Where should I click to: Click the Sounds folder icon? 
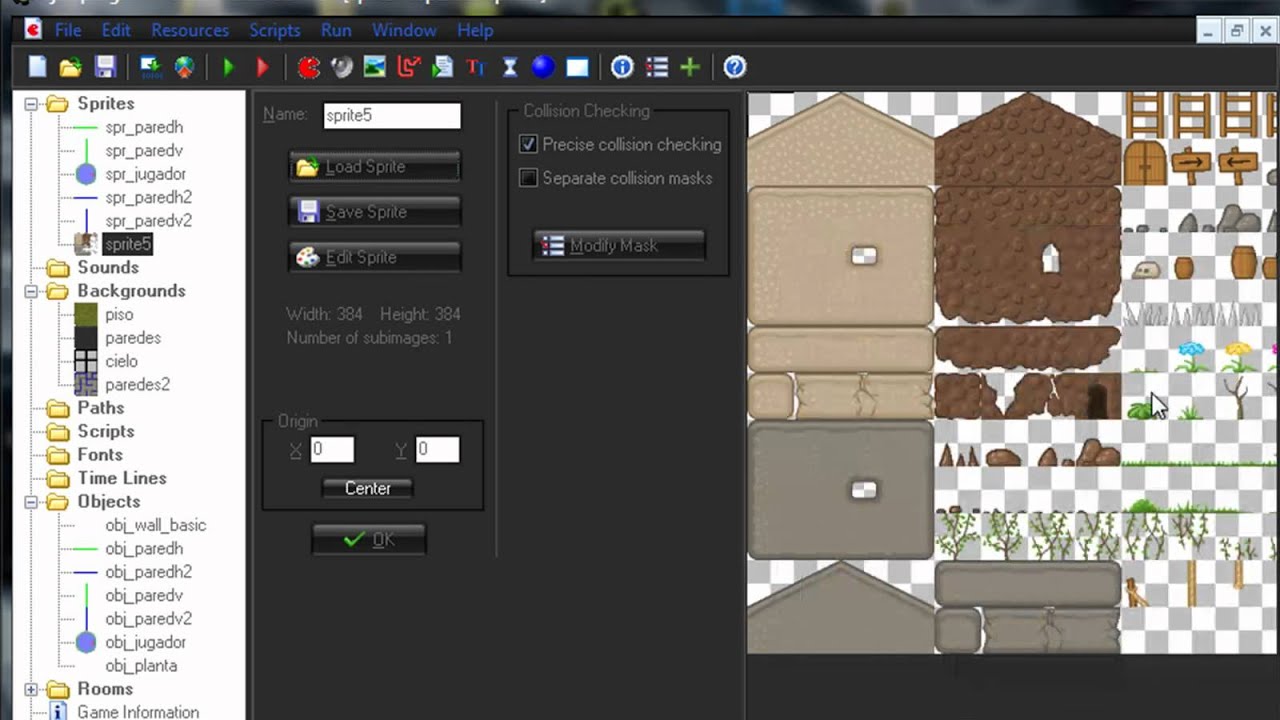click(58, 268)
